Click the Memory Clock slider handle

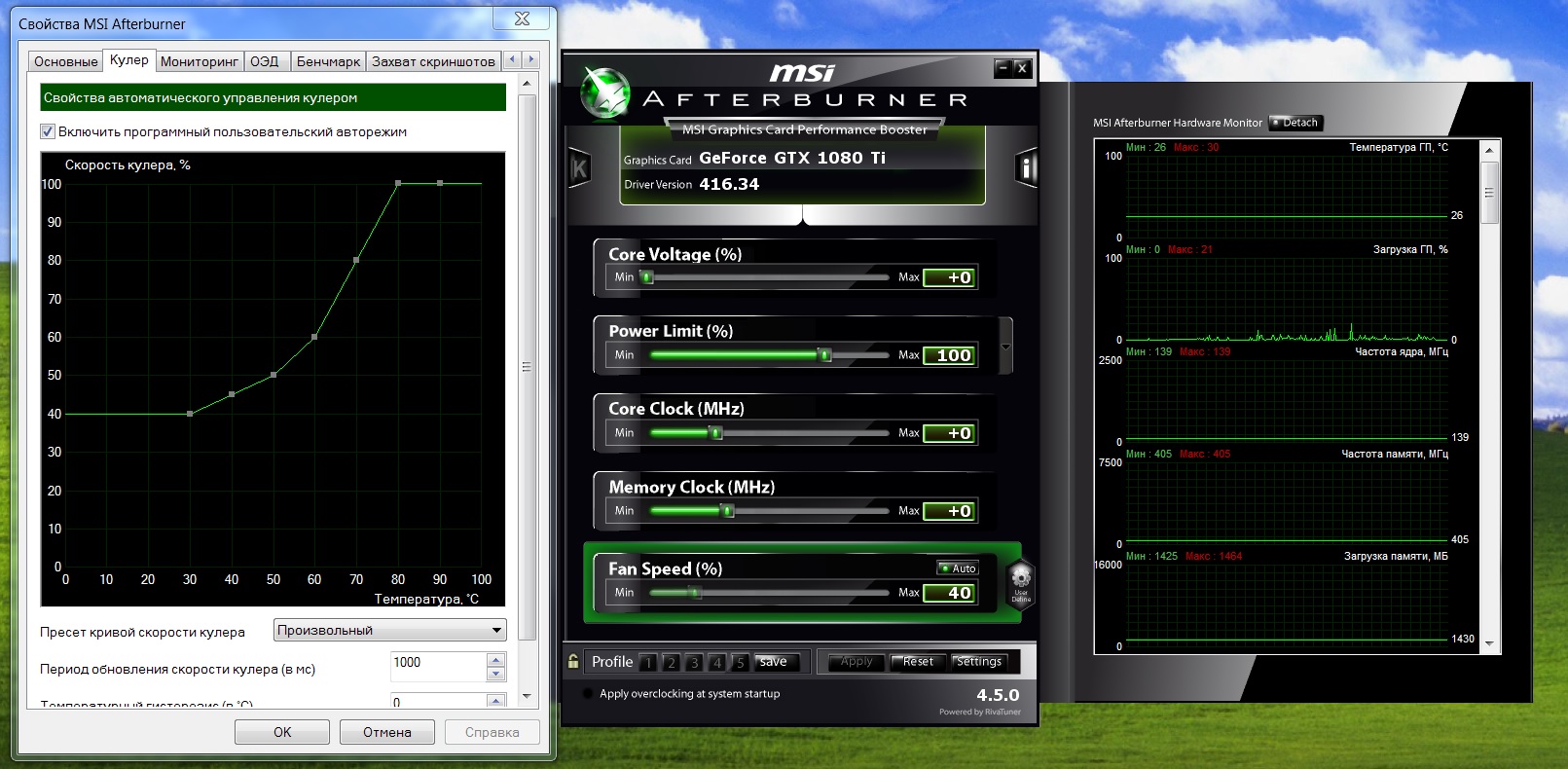click(x=727, y=511)
